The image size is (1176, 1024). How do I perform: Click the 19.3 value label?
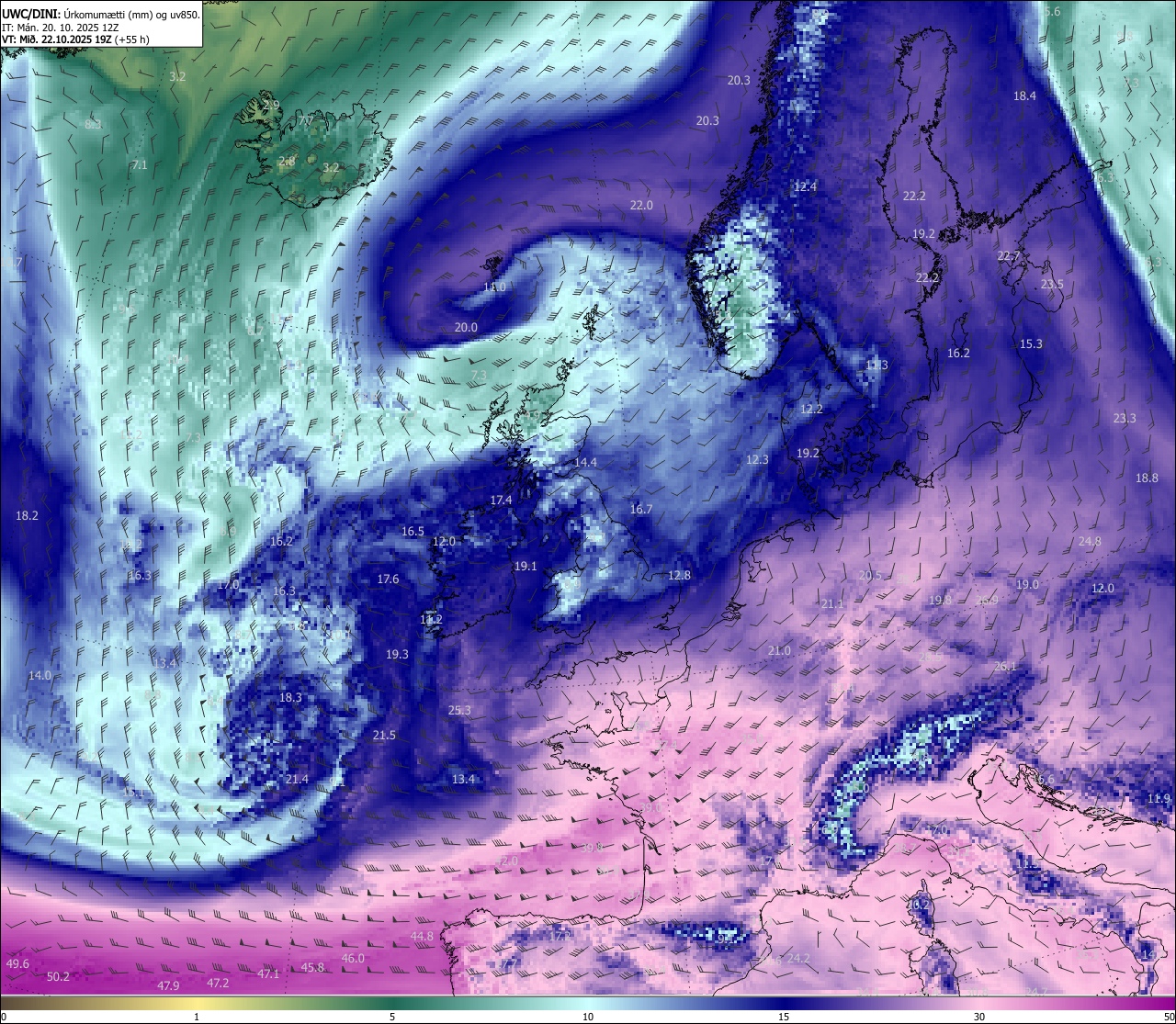[397, 655]
